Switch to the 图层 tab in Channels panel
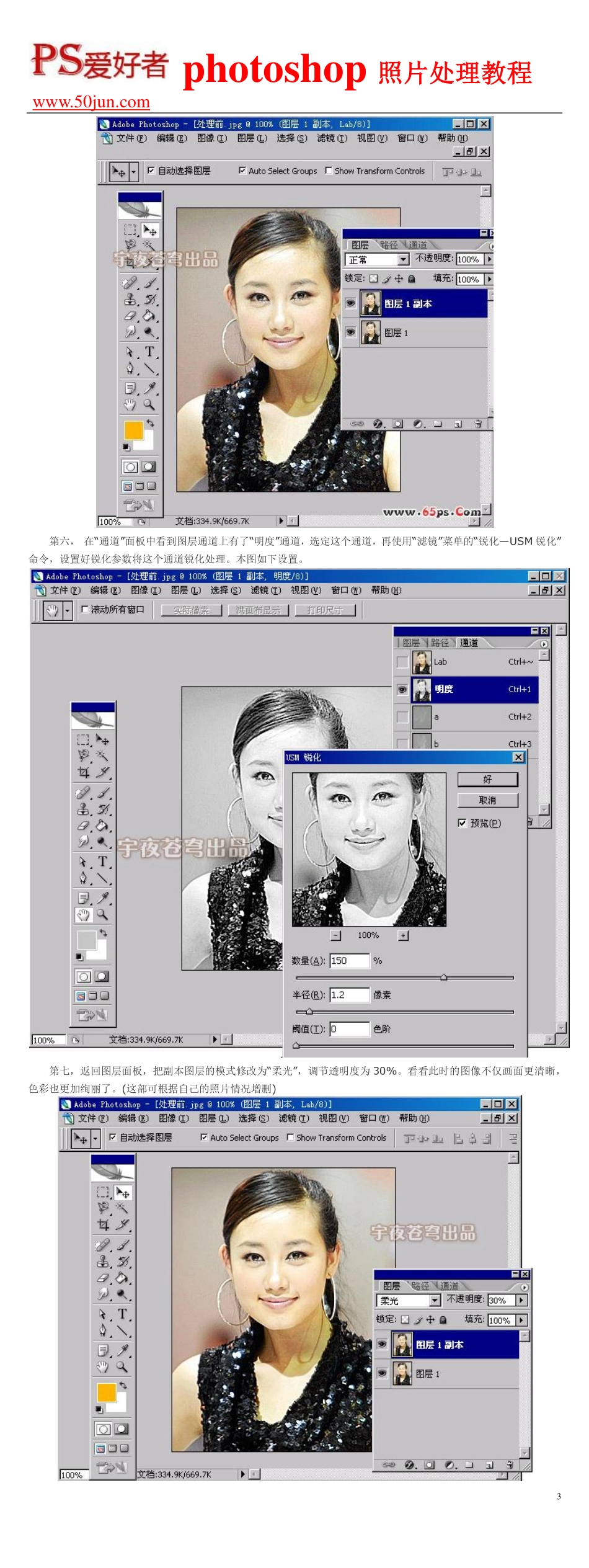 [411, 643]
